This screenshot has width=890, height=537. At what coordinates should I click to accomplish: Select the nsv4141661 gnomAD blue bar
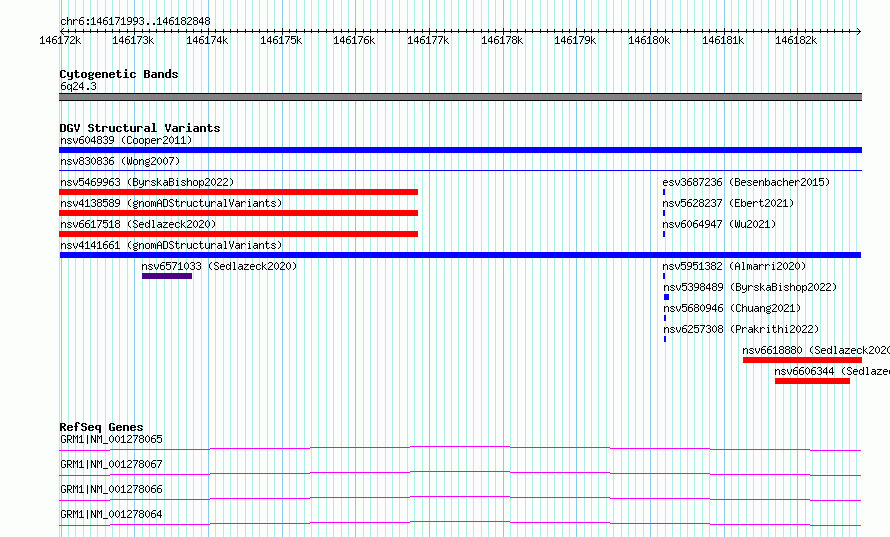460,255
